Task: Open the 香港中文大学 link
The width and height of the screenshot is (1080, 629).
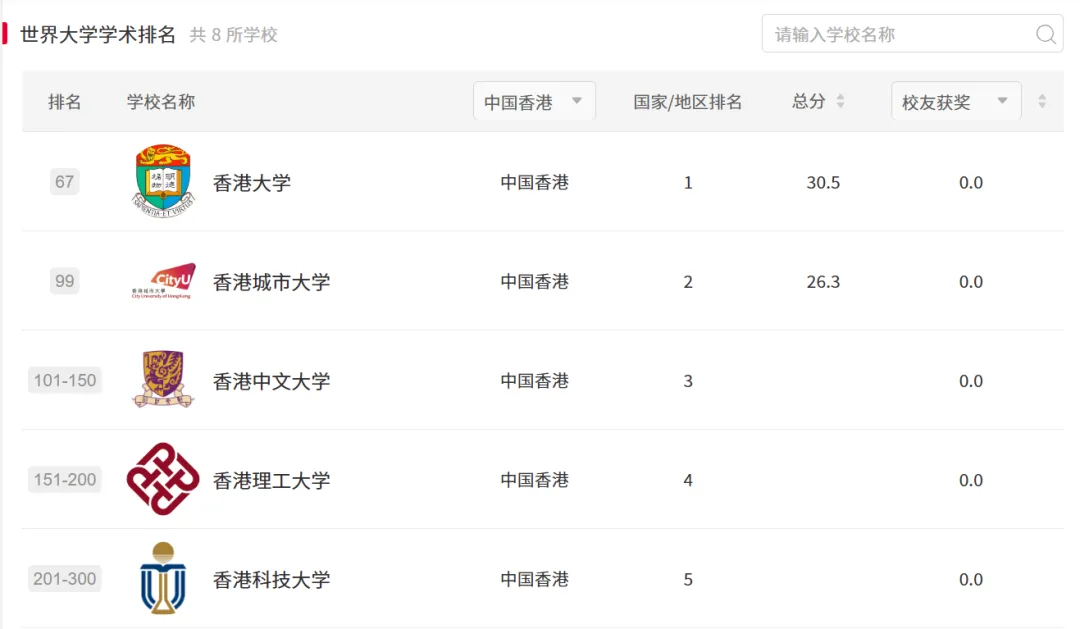Action: (x=271, y=381)
